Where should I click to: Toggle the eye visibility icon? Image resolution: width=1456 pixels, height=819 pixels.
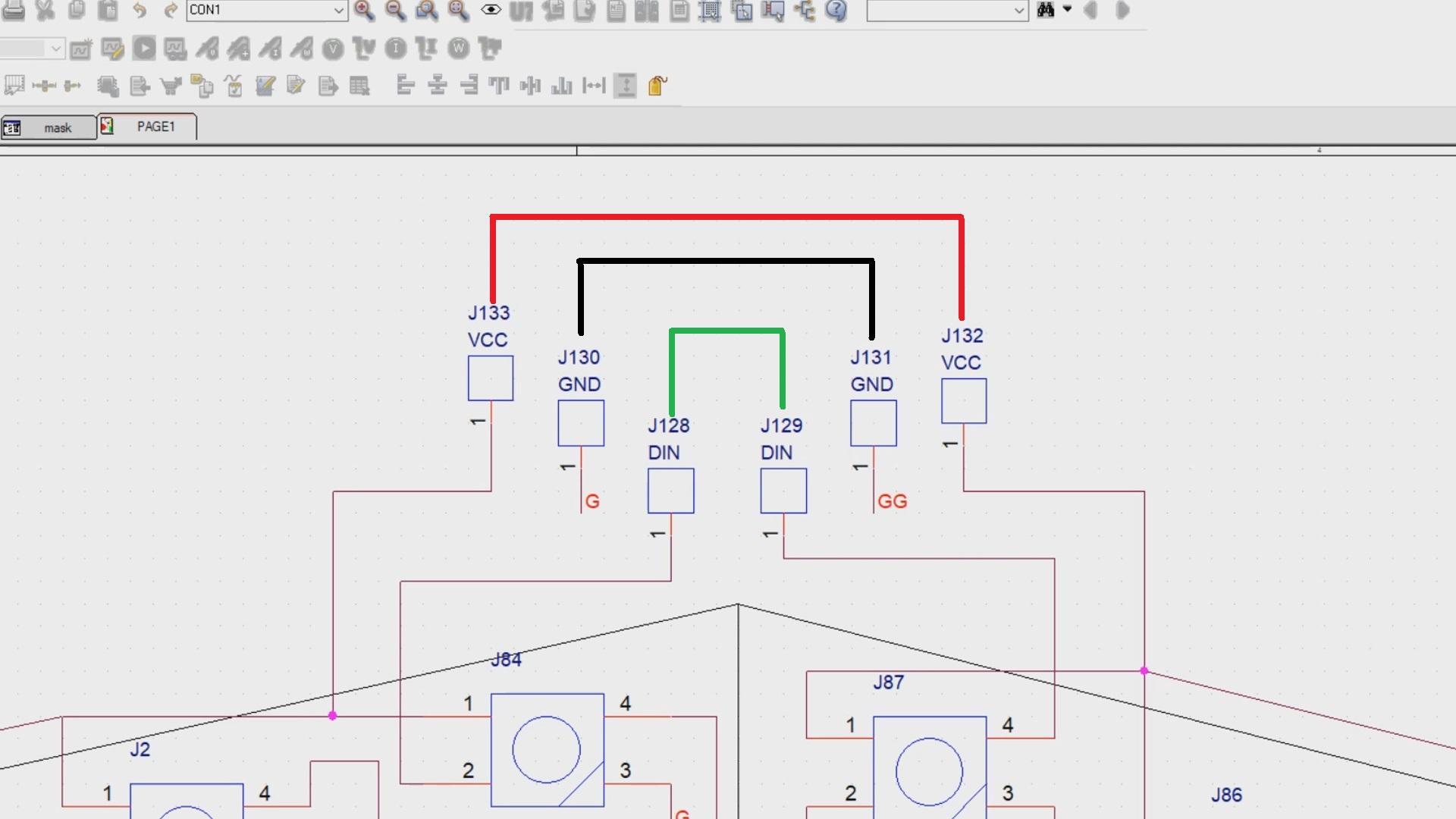tap(491, 10)
